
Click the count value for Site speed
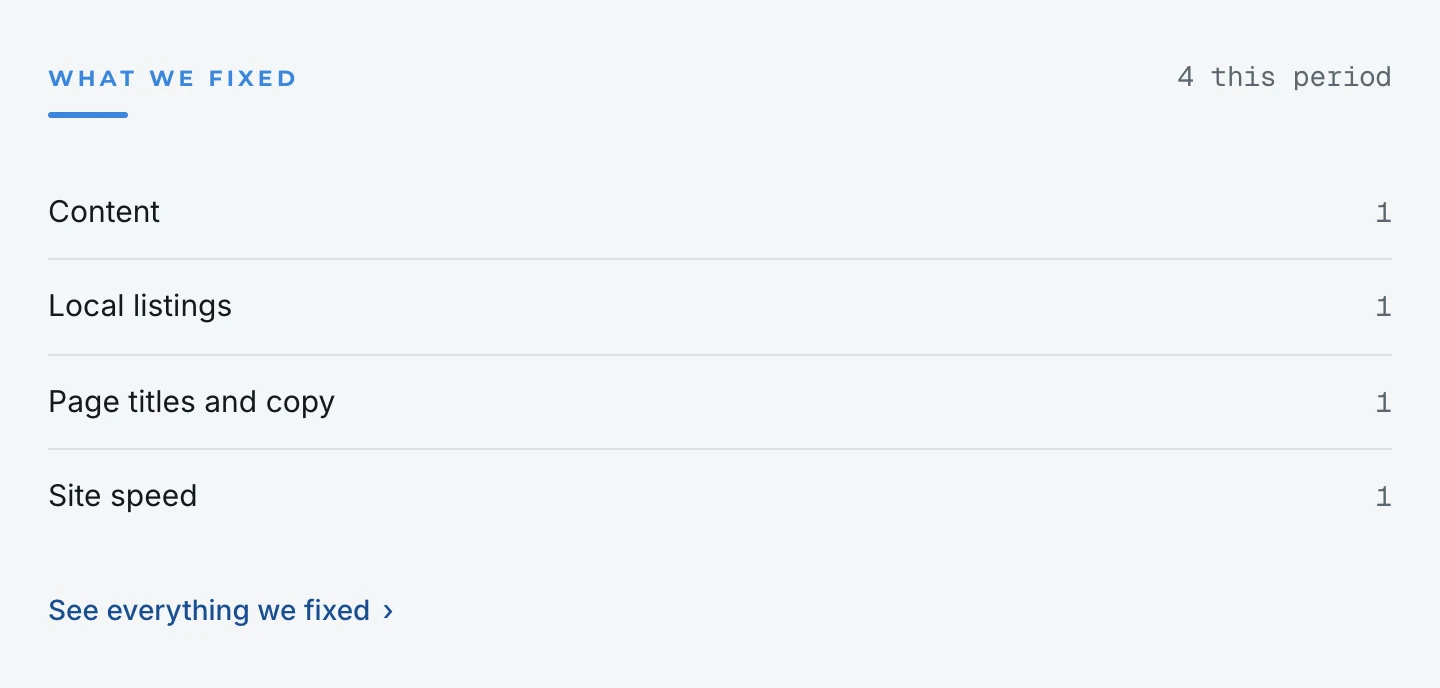1383,496
